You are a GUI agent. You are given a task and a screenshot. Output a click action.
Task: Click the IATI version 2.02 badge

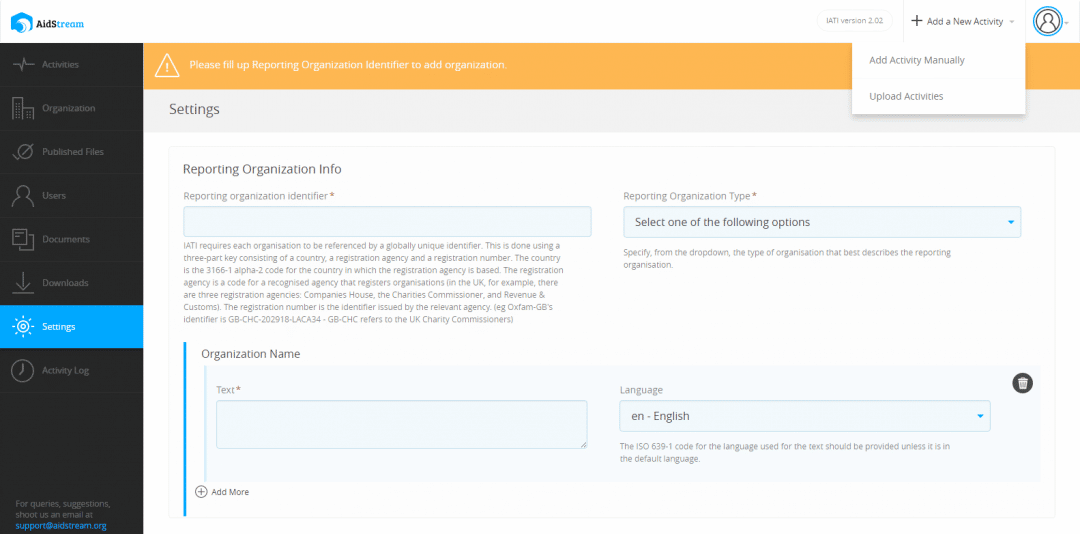[x=854, y=21]
